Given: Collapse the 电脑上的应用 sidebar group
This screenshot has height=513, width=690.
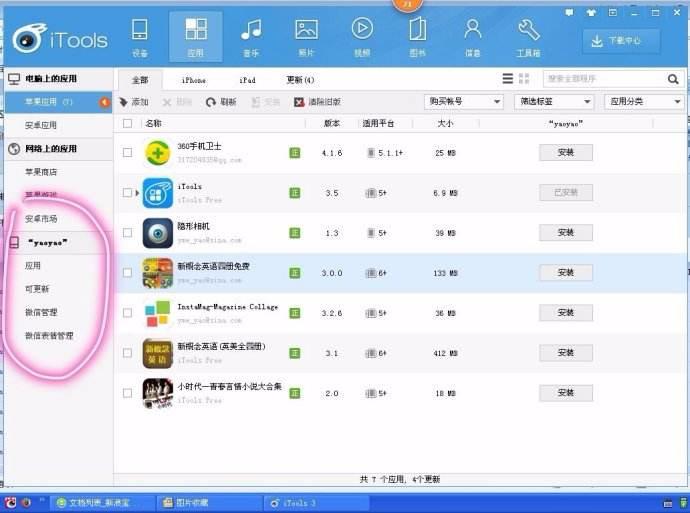Looking at the screenshot, I should [58, 79].
